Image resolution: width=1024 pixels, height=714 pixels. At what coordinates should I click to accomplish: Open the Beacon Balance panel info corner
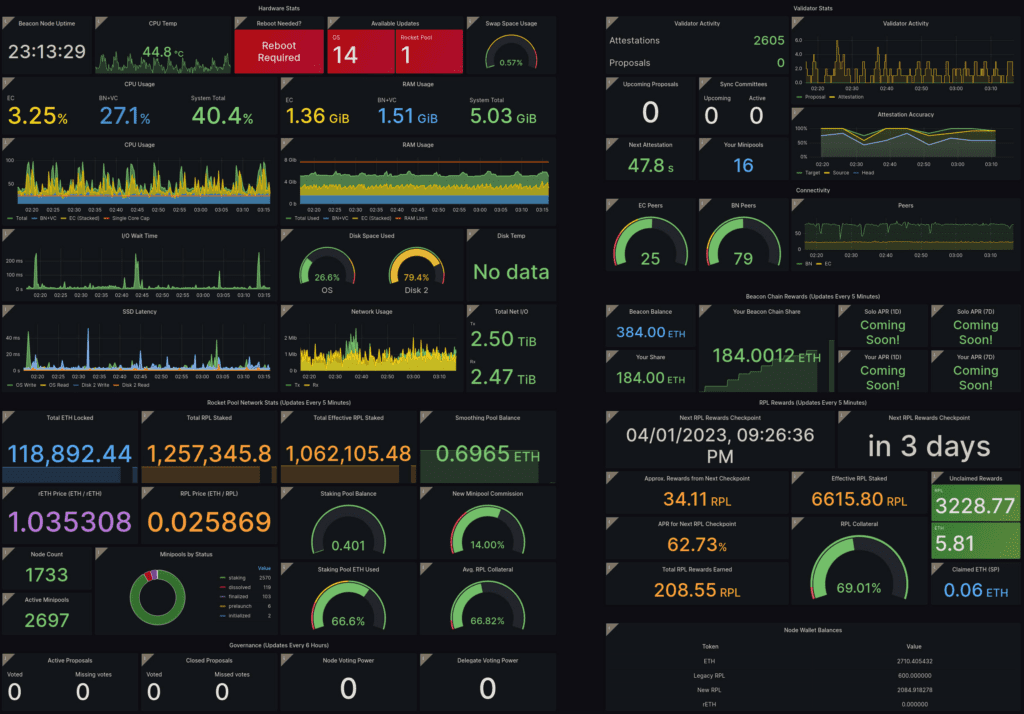coord(611,310)
